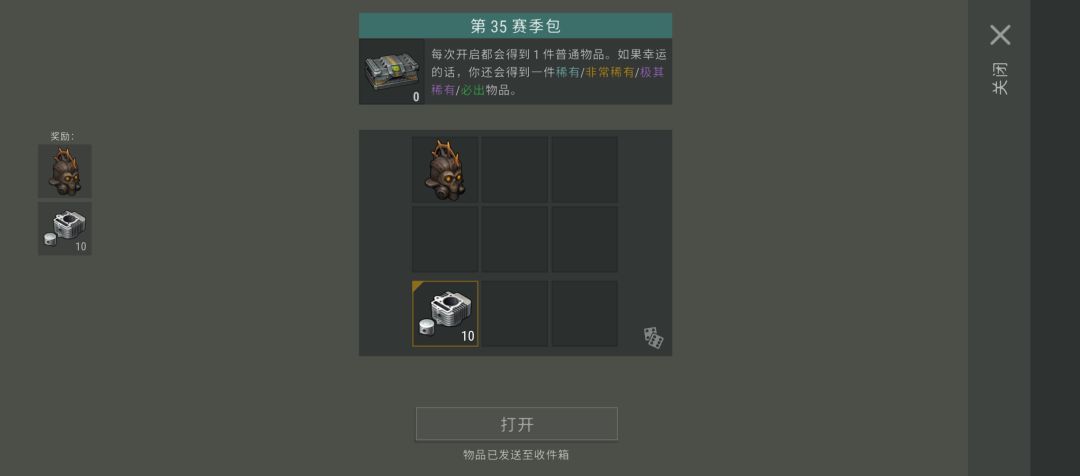Screen dimensions: 1080x476
Task: Click the empty slot right of the piston item
Action: click(x=515, y=313)
